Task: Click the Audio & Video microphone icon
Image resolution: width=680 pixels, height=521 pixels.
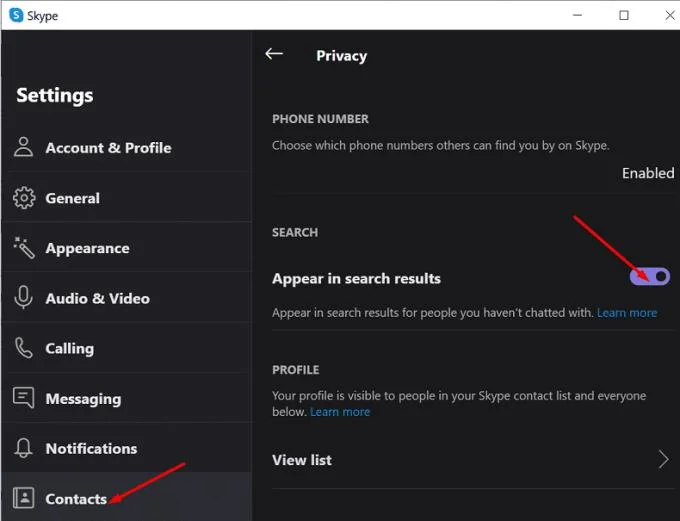Action: coord(23,298)
